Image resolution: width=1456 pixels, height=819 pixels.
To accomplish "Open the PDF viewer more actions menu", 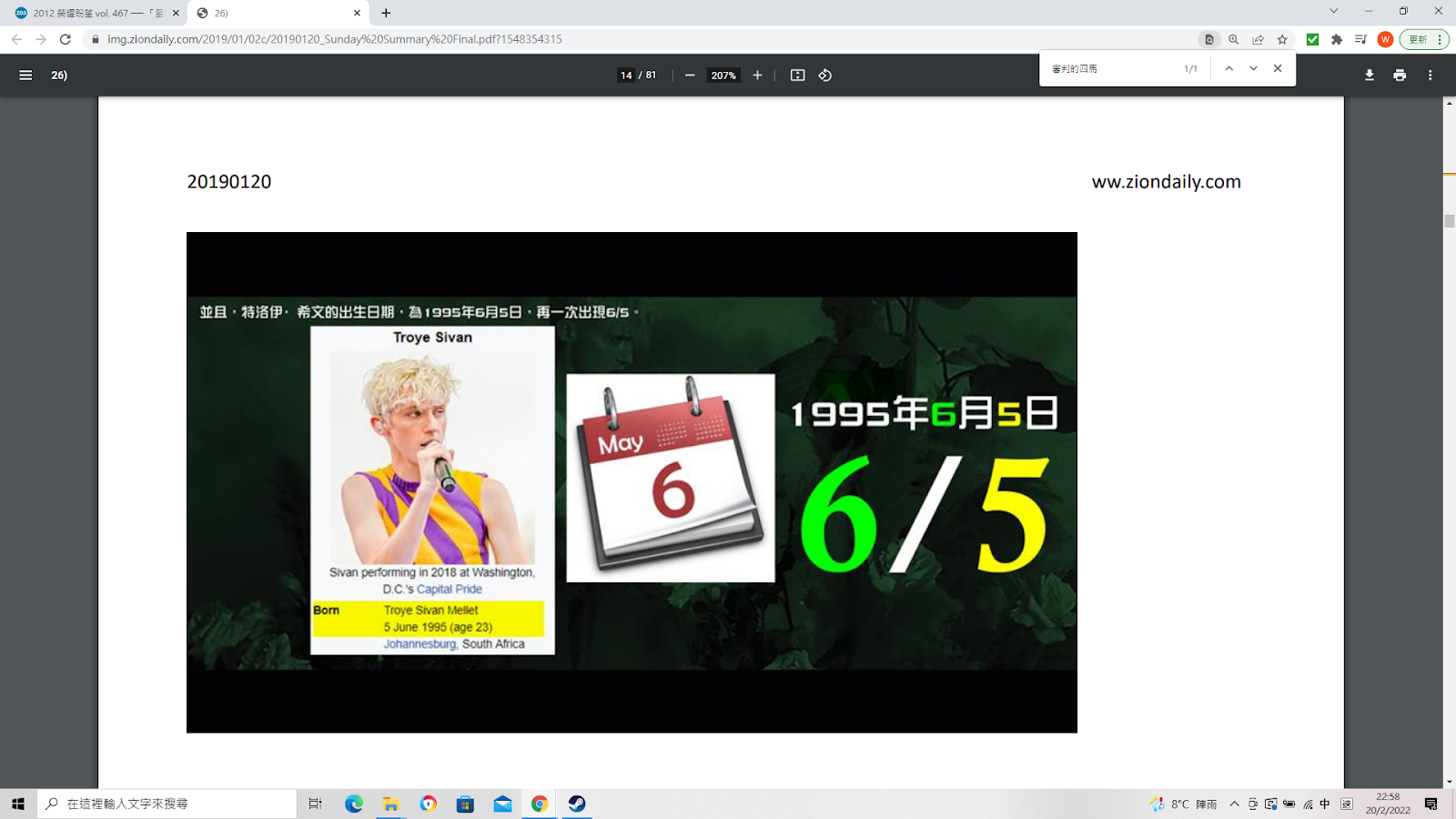I will point(1431,76).
